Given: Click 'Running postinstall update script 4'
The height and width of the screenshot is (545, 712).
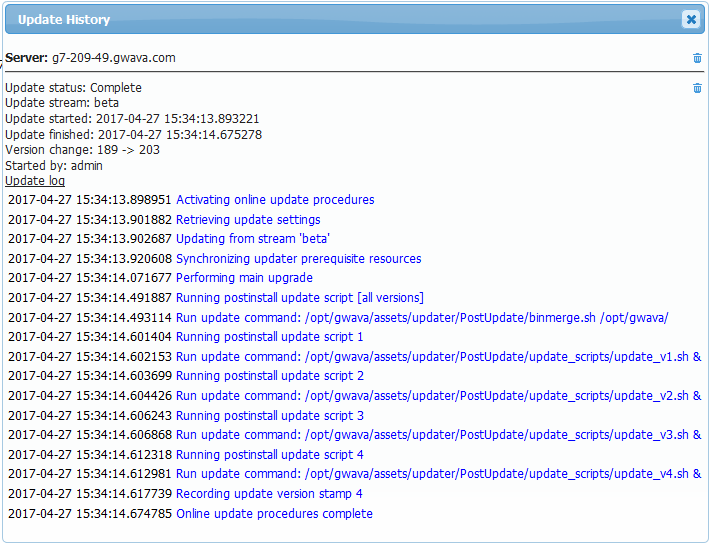Looking at the screenshot, I should [270, 455].
